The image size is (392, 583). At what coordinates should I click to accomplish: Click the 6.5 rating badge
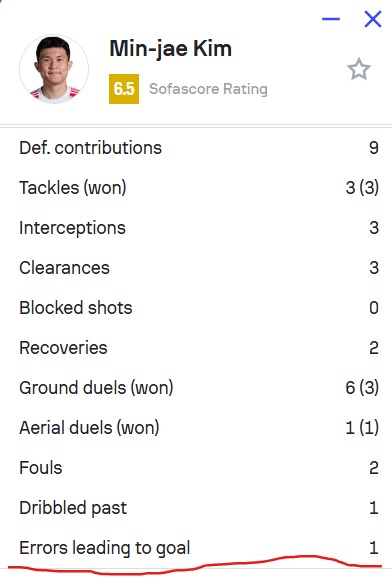[124, 89]
